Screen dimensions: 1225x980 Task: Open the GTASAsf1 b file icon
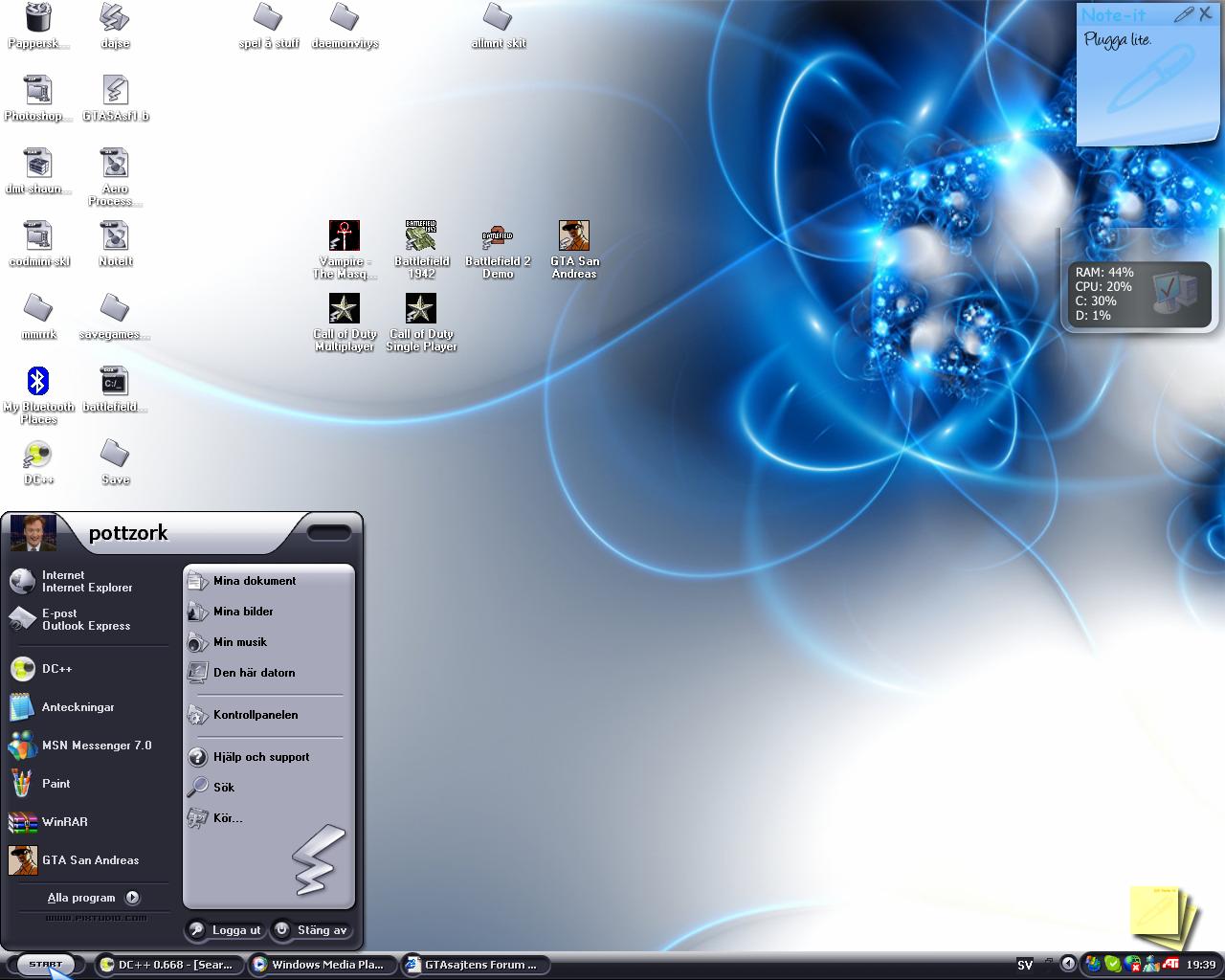click(115, 97)
